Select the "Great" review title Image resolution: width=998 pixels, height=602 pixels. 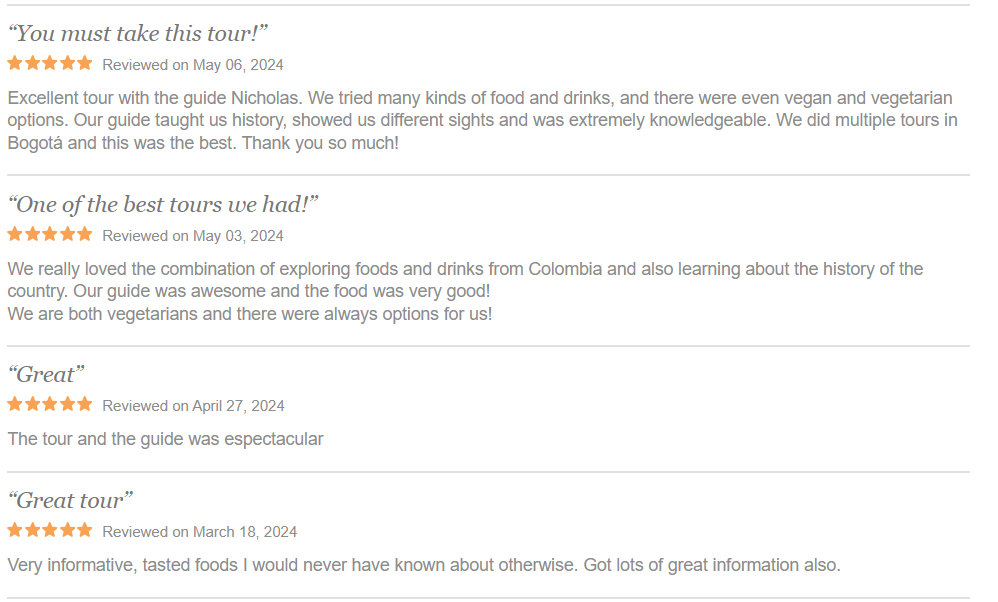pos(46,374)
